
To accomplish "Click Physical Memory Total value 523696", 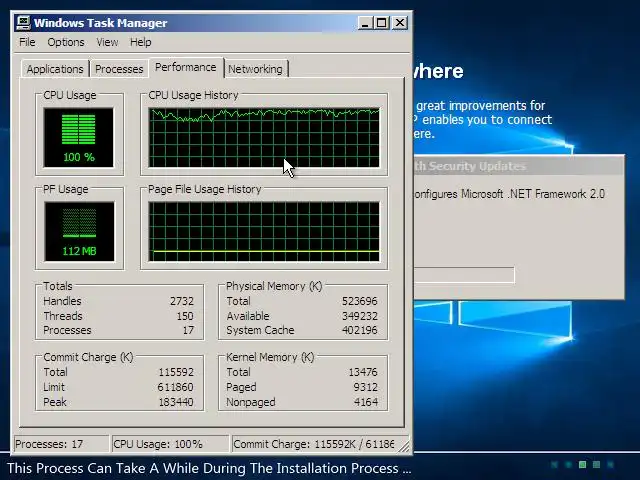I will [360, 301].
